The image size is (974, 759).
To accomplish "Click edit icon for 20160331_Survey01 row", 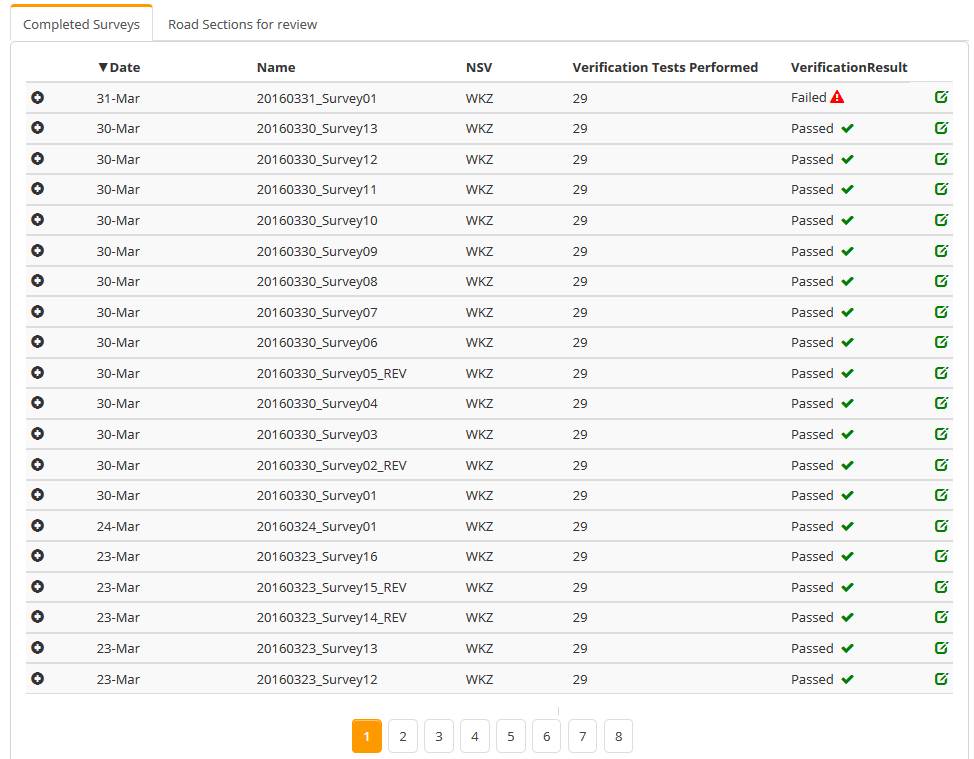I will pos(941,97).
